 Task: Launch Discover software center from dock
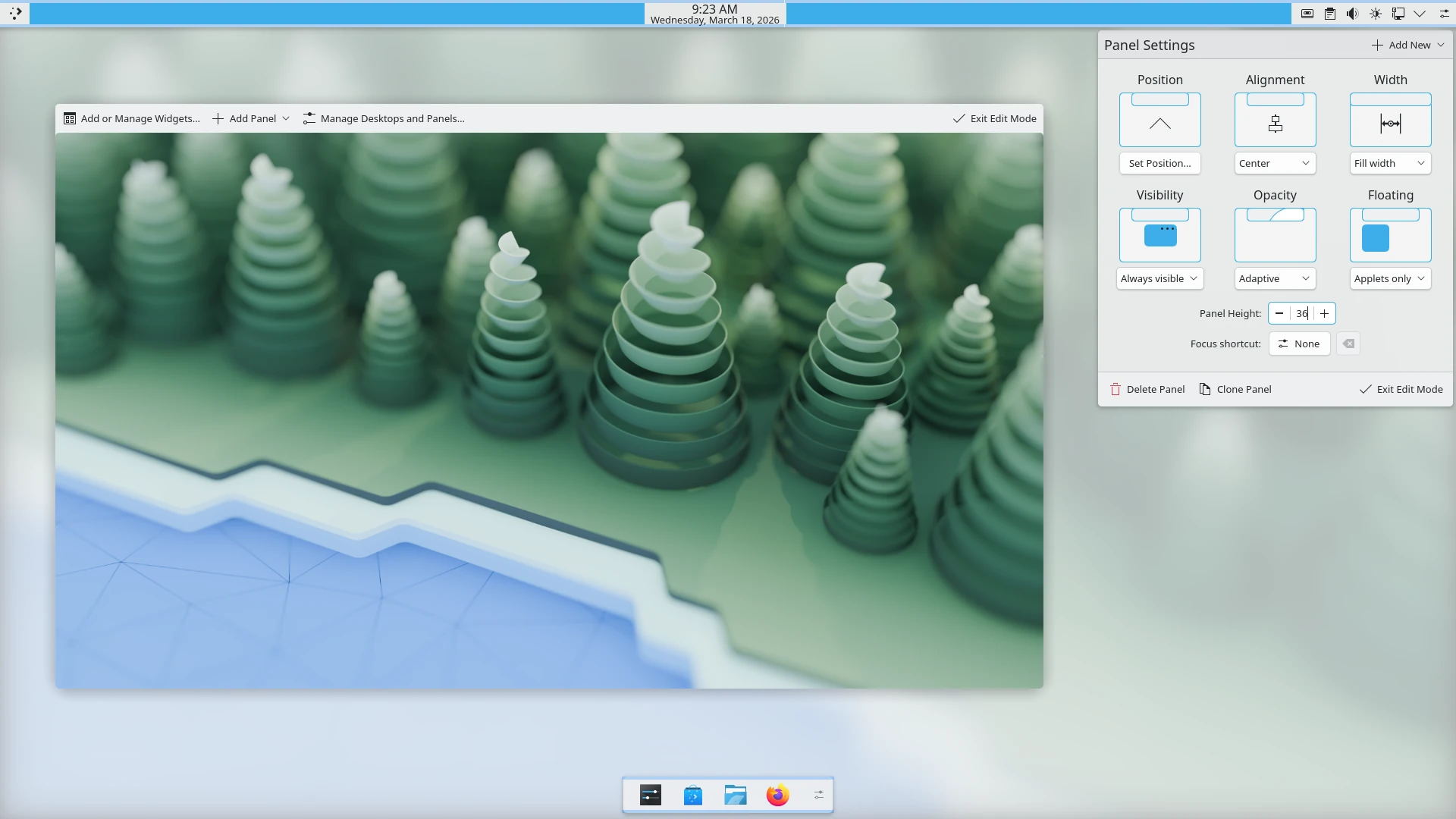click(x=693, y=795)
